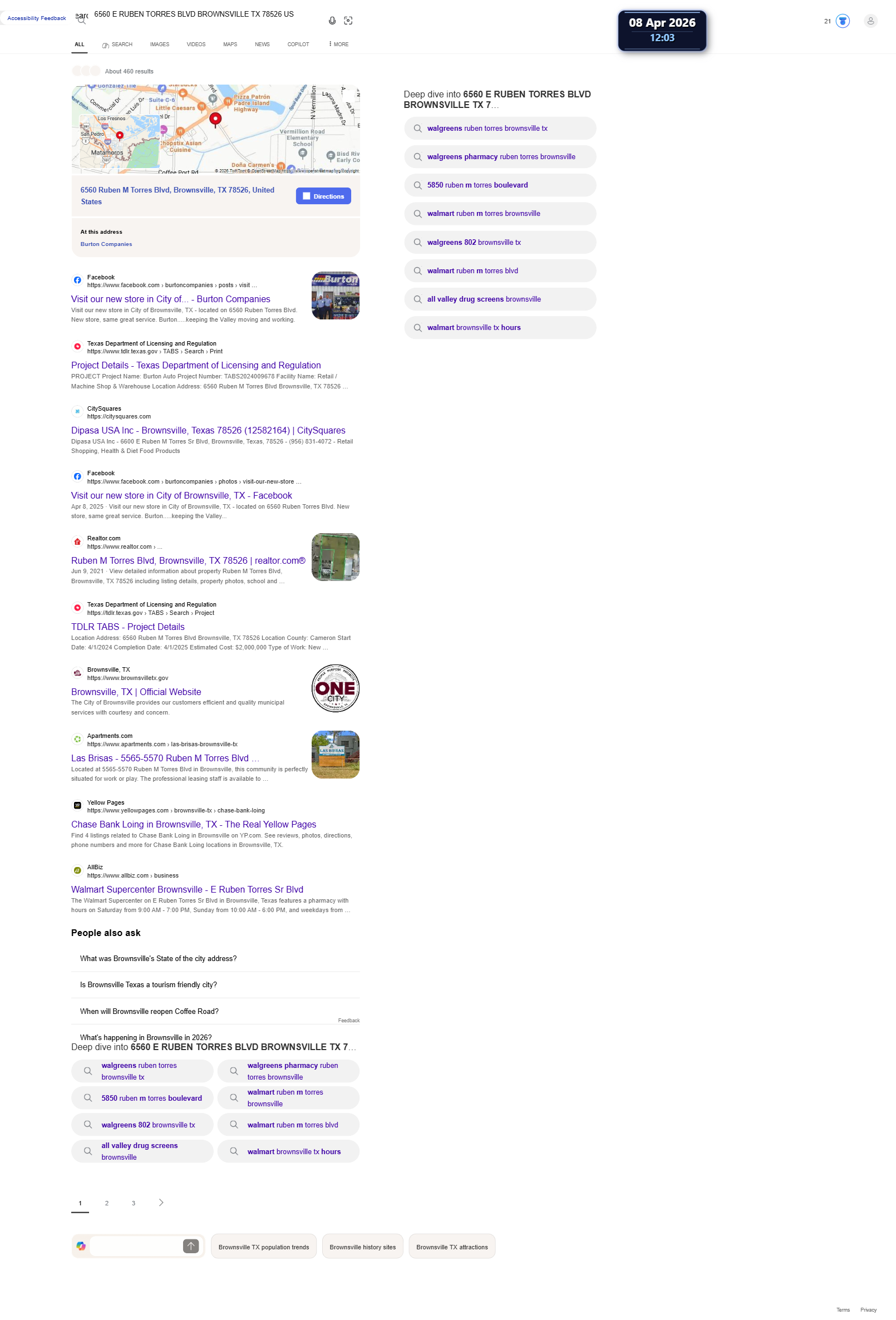Viewport: 896px width, 1320px height.
Task: Click Brownsville history sites chip
Action: click(x=362, y=1247)
